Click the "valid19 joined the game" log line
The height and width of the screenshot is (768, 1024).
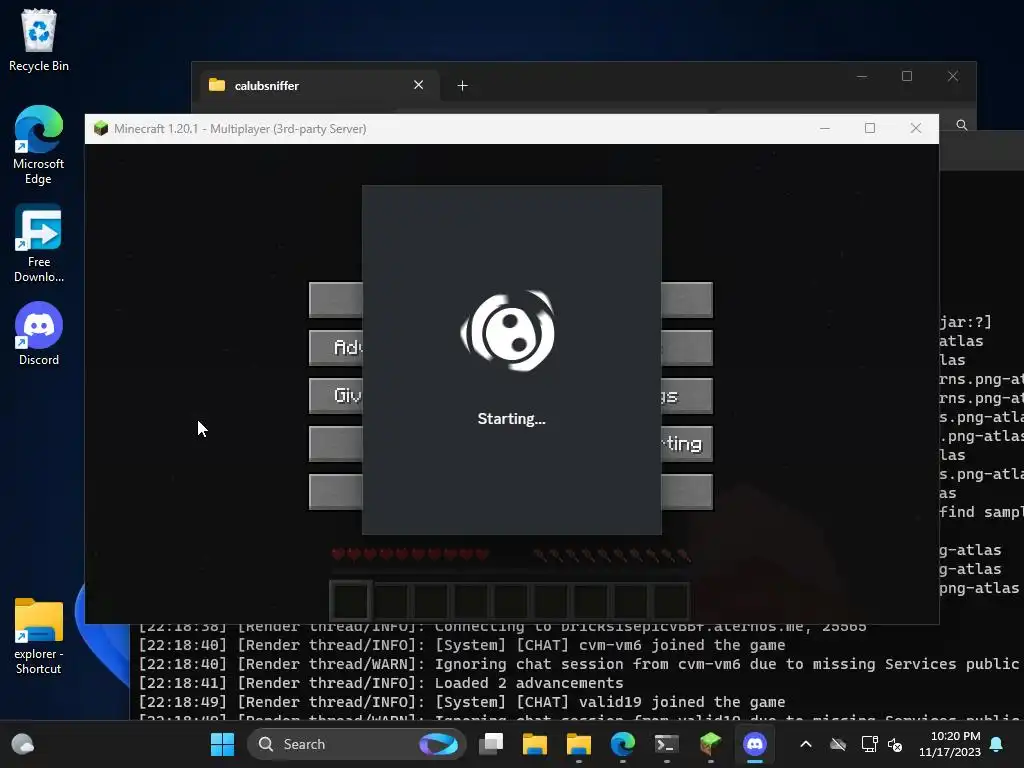pos(462,702)
